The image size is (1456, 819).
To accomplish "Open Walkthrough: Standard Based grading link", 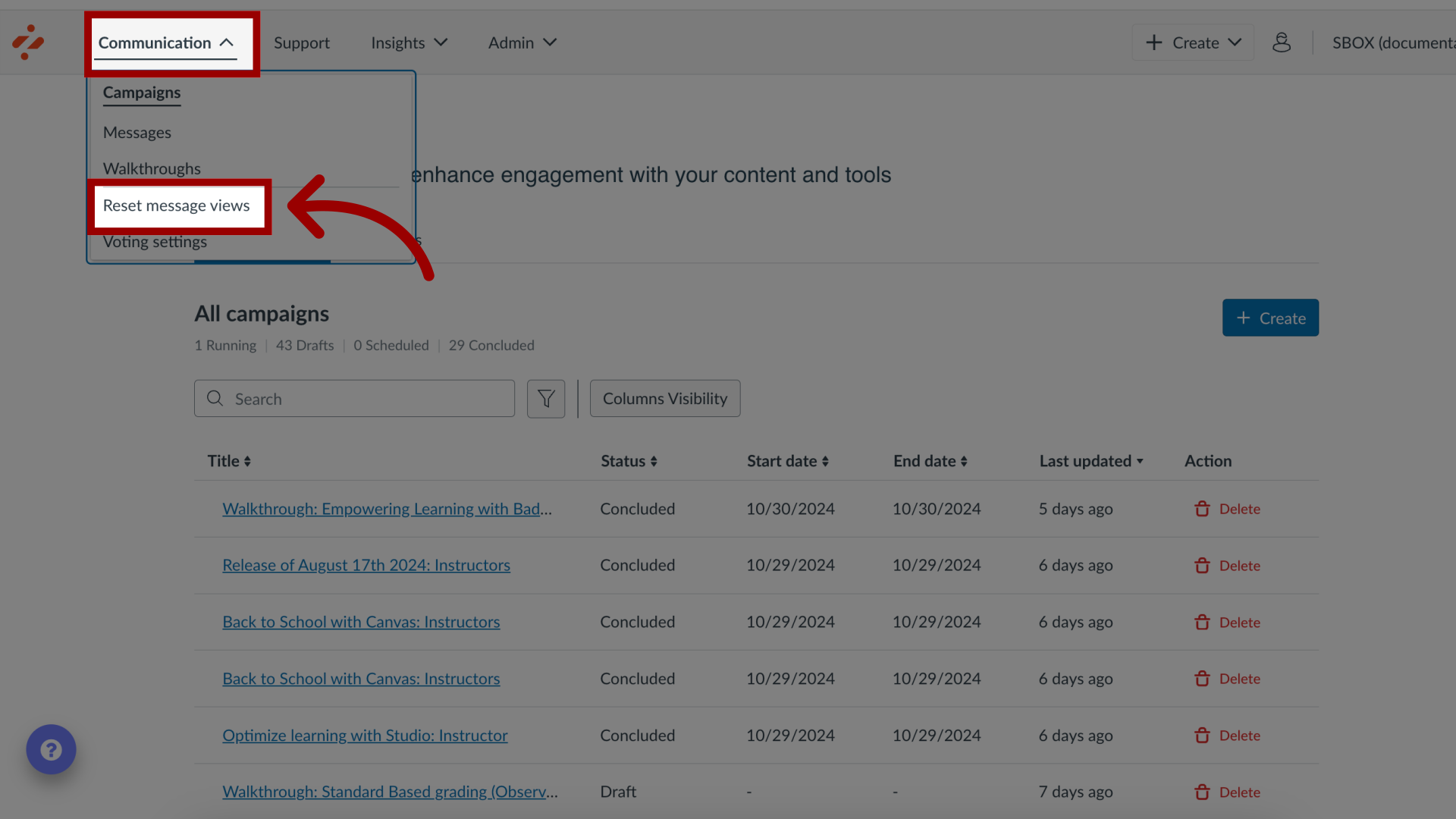I will coord(390,792).
